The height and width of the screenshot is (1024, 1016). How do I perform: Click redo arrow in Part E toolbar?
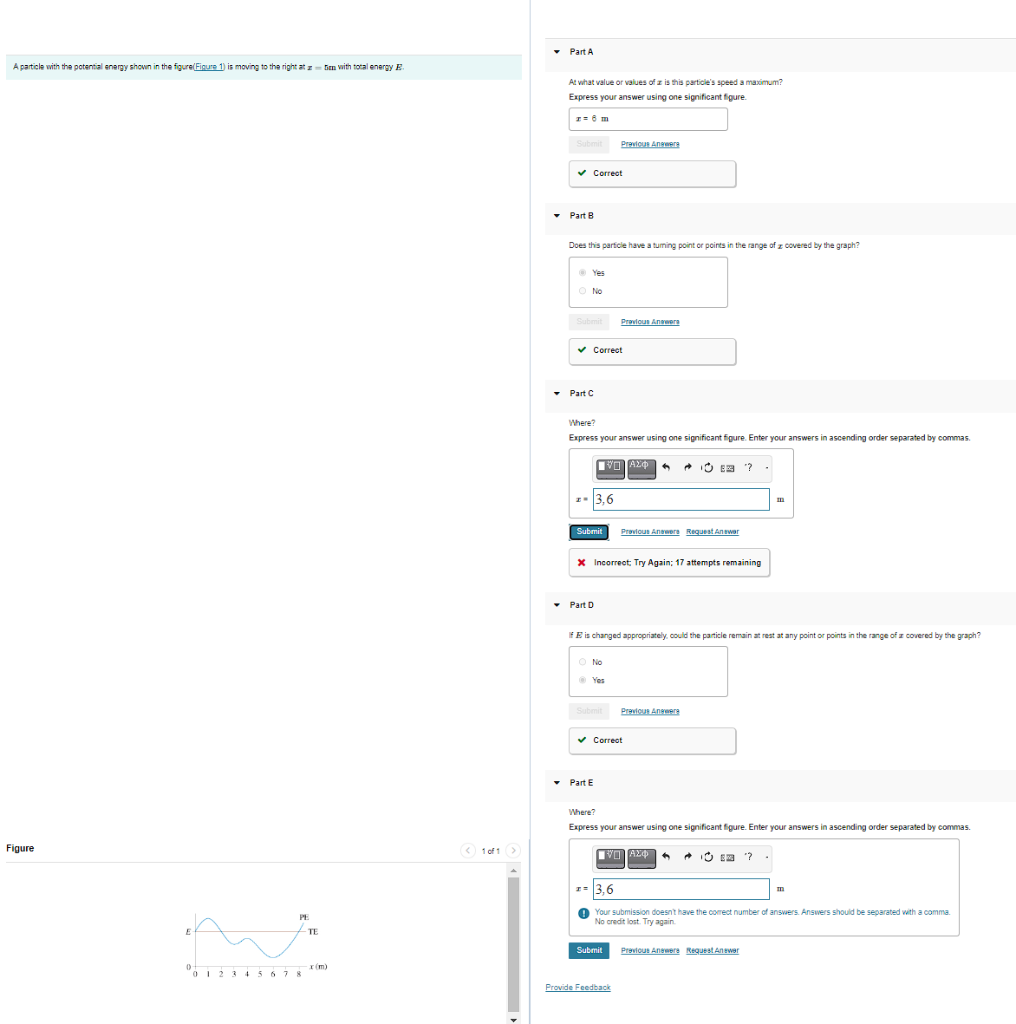coord(687,857)
